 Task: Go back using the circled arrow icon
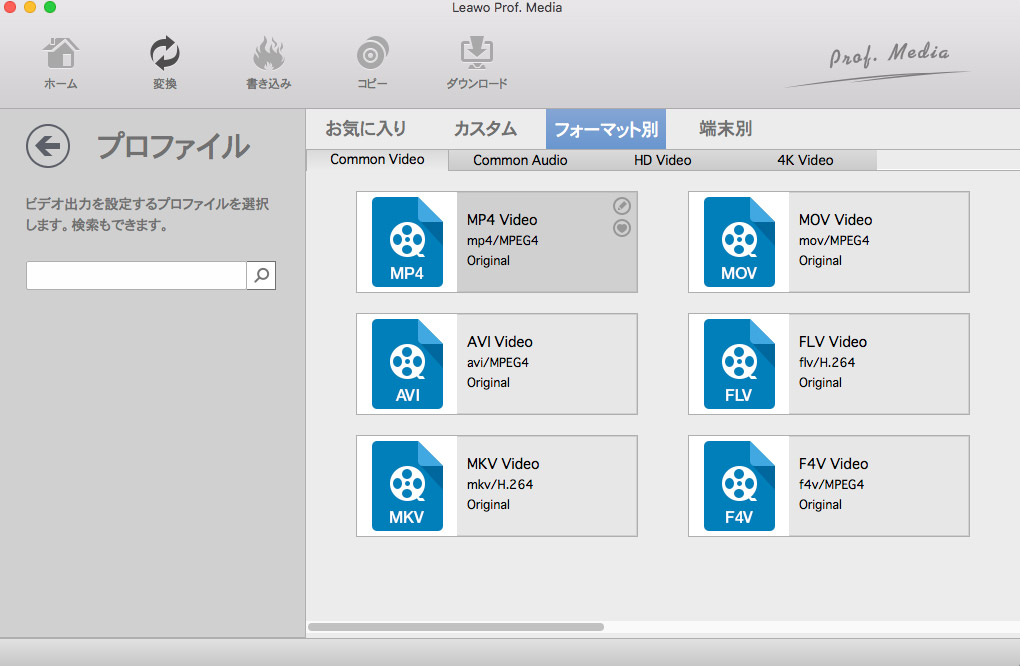pyautogui.click(x=48, y=147)
